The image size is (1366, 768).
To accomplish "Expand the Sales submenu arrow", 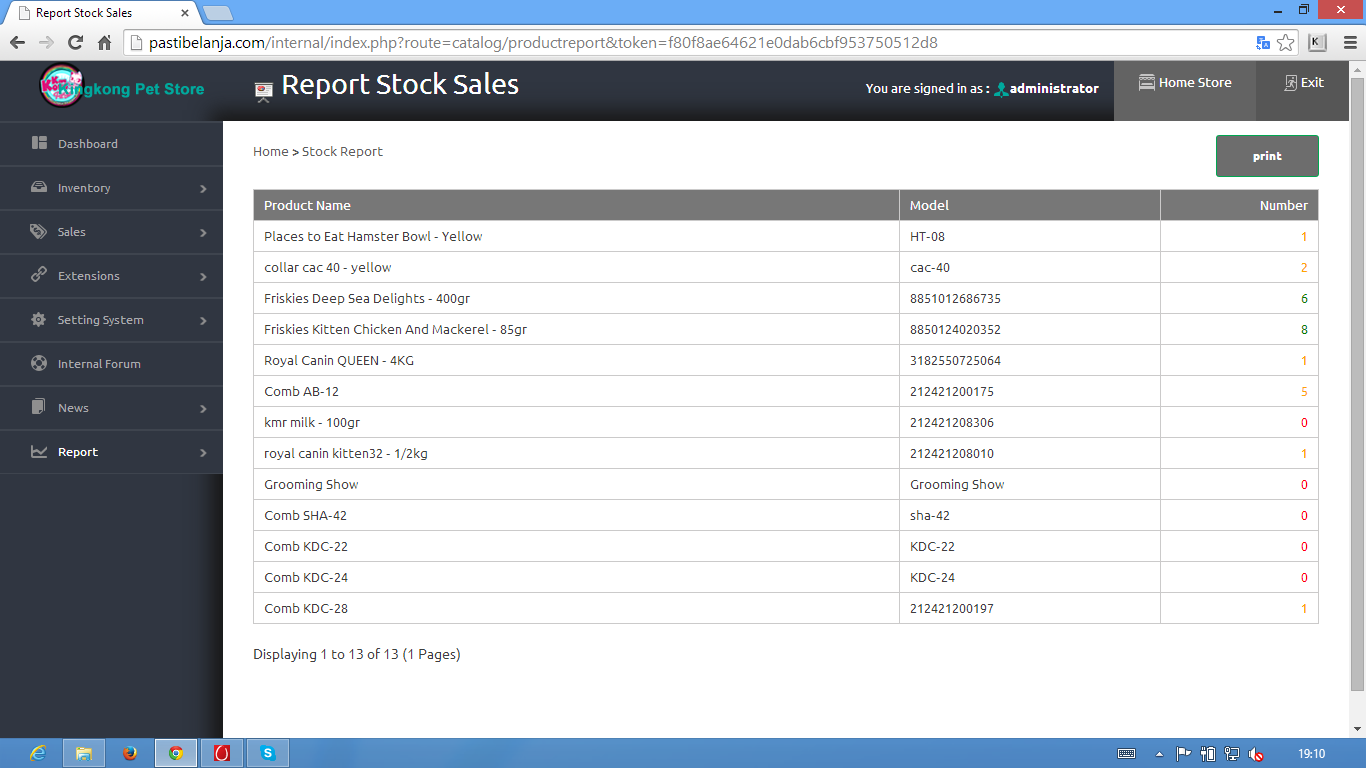I will point(203,233).
